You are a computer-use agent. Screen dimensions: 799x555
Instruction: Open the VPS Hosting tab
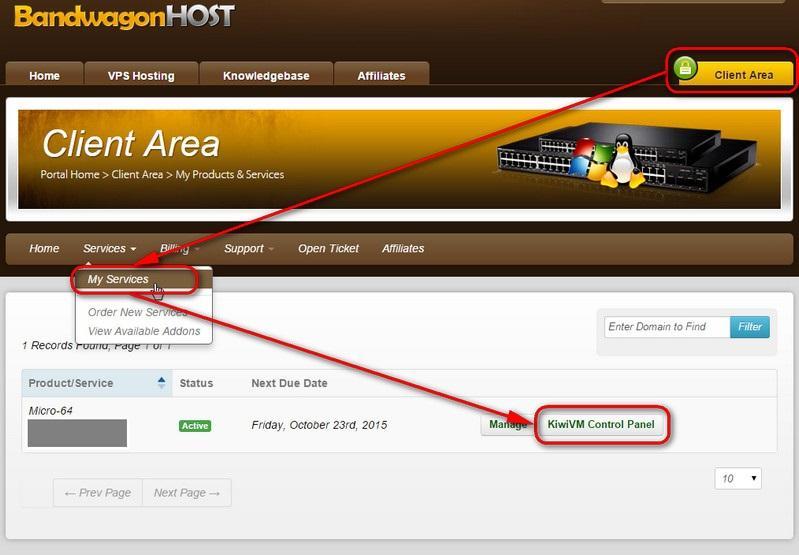coord(141,75)
